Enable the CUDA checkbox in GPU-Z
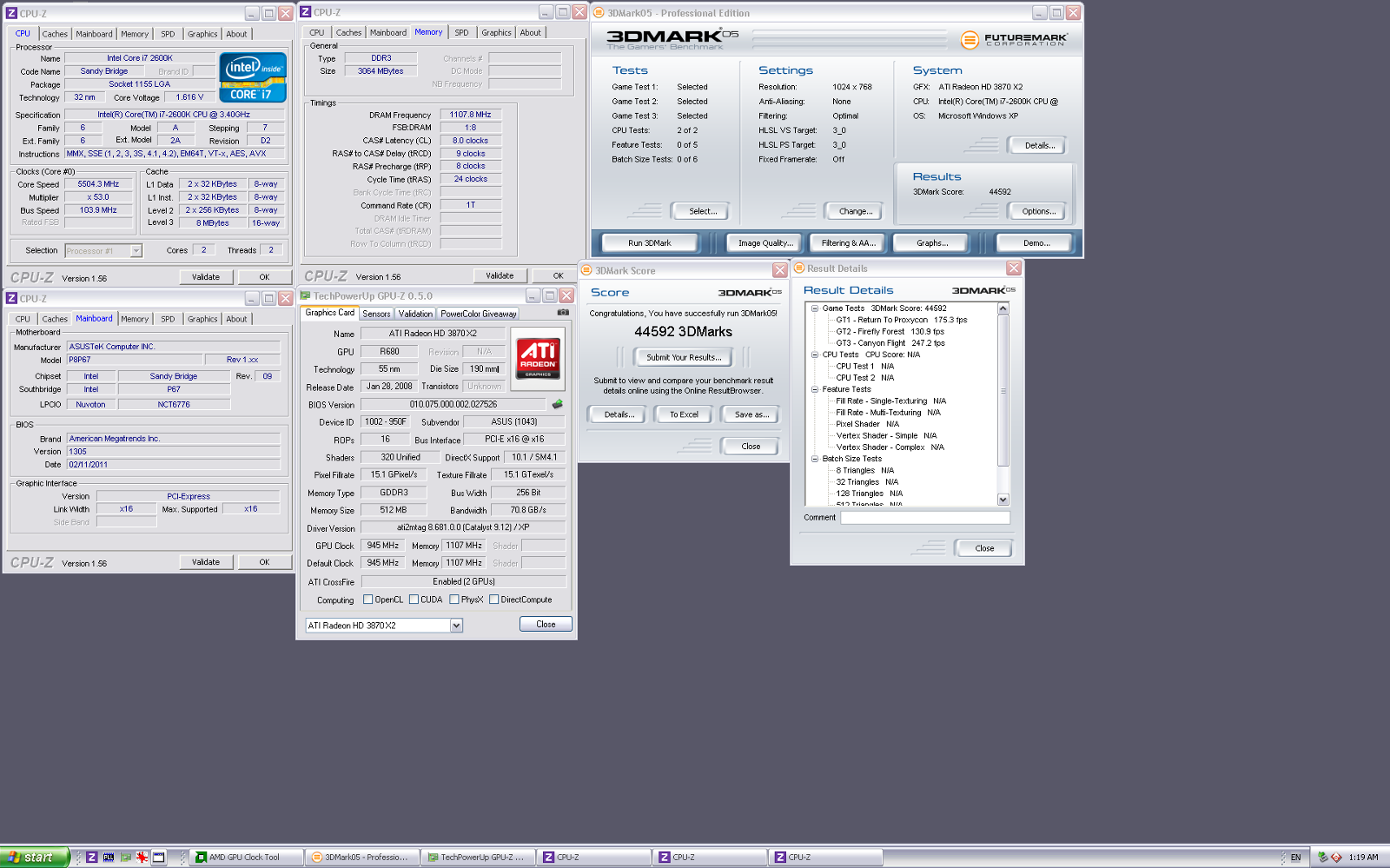This screenshot has width=1390, height=868. 414,600
